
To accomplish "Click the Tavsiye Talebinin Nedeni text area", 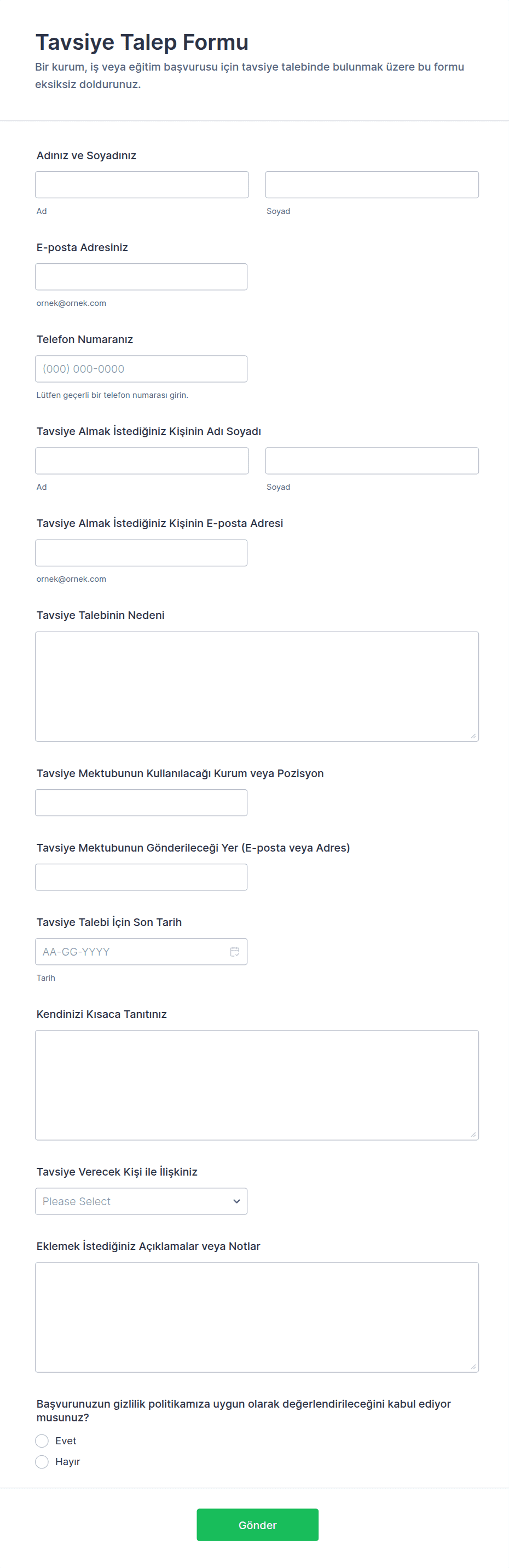I will click(x=256, y=686).
